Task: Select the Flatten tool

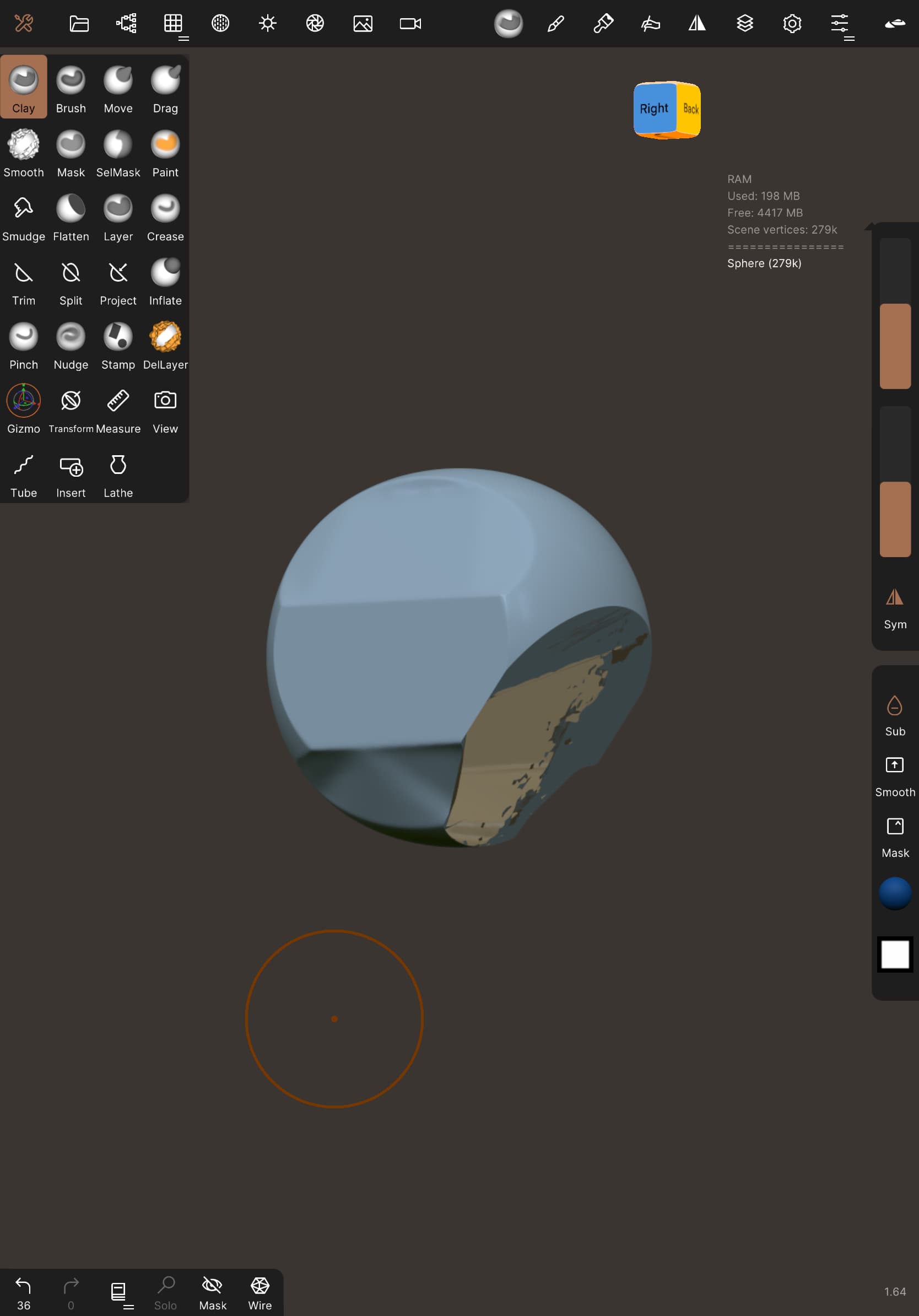Action: pyautogui.click(x=71, y=215)
